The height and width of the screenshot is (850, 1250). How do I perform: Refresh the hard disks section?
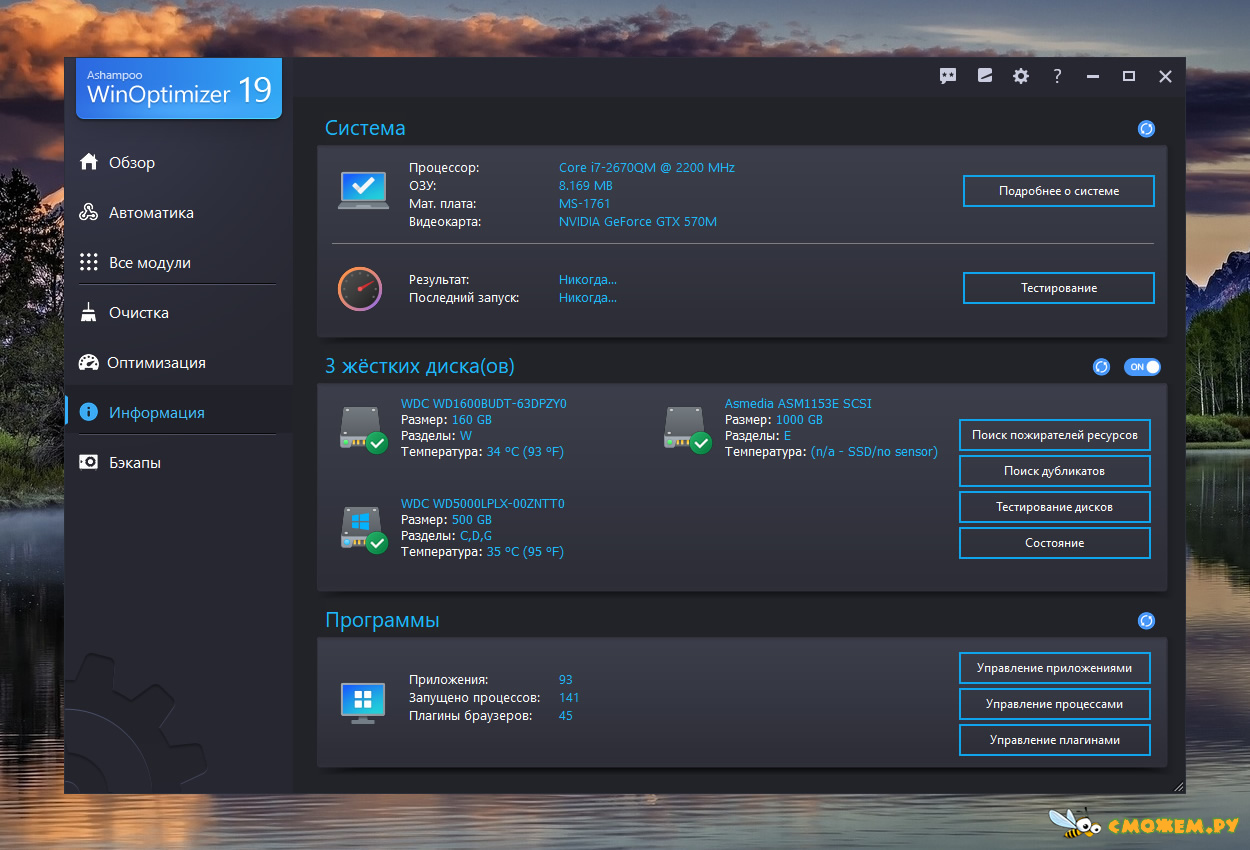click(1101, 367)
